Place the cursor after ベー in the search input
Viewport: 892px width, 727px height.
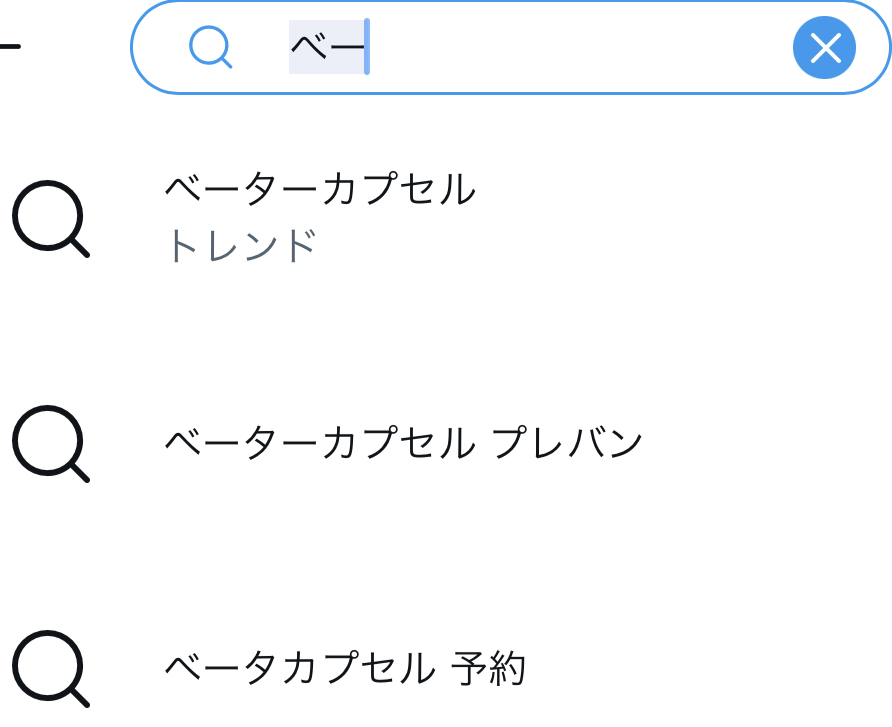click(x=370, y=47)
